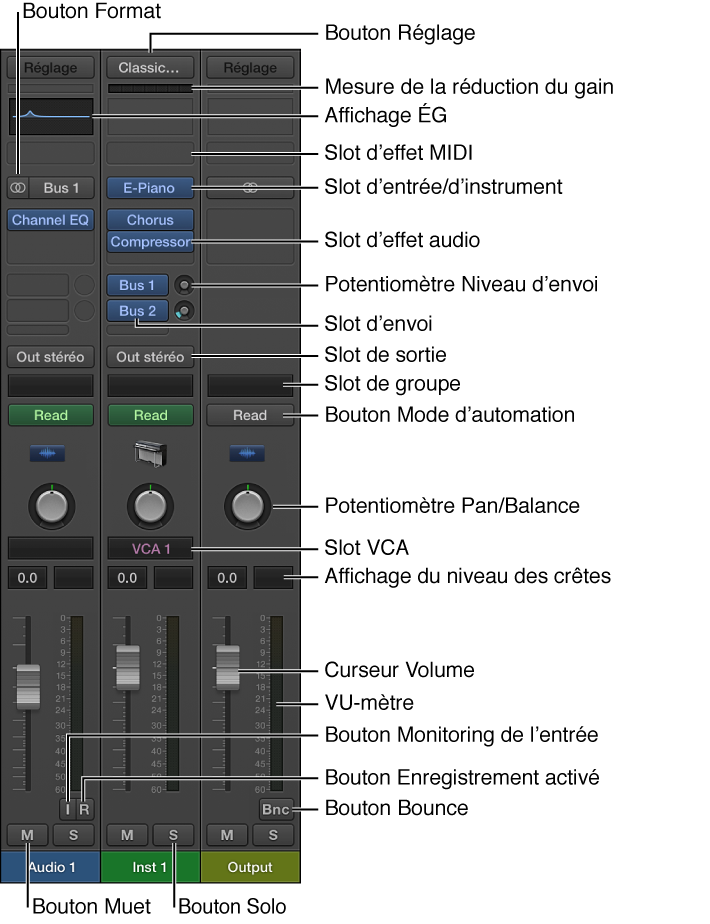Open the EQ display on Audio 1
Viewport: 710px width, 924px height.
click(x=51, y=116)
